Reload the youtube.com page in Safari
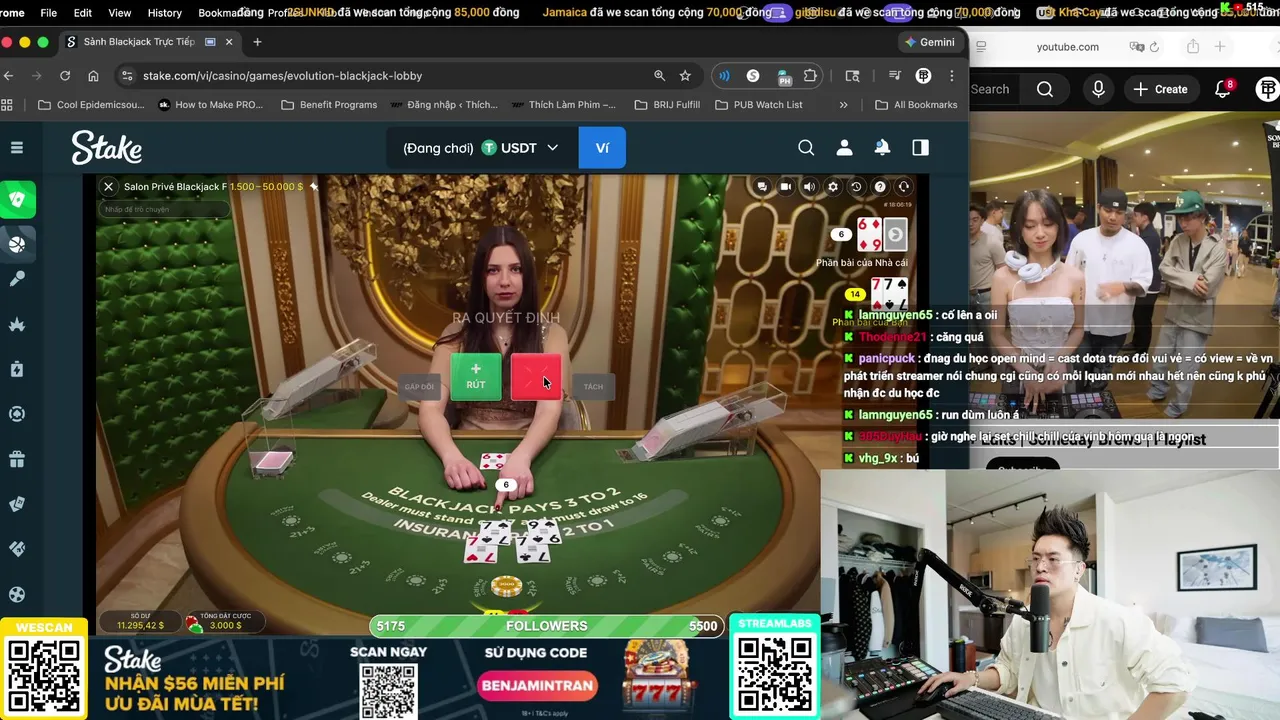 pyautogui.click(x=1154, y=47)
